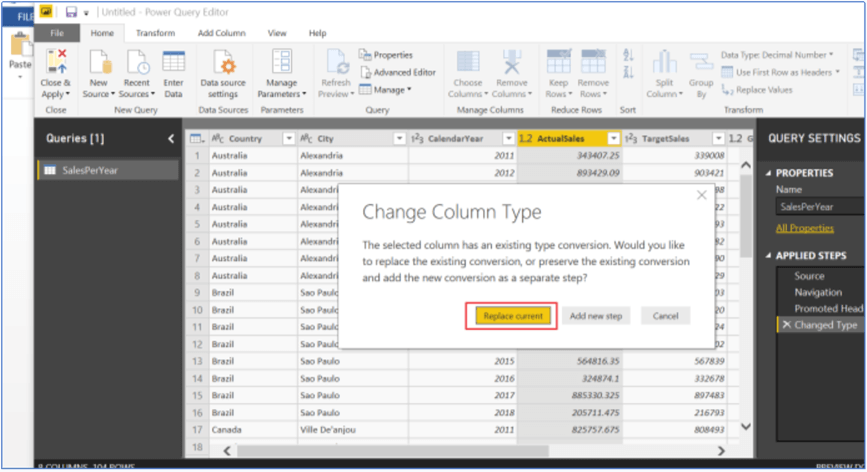Click the Add new step button
867x472 pixels.
pyautogui.click(x=596, y=316)
